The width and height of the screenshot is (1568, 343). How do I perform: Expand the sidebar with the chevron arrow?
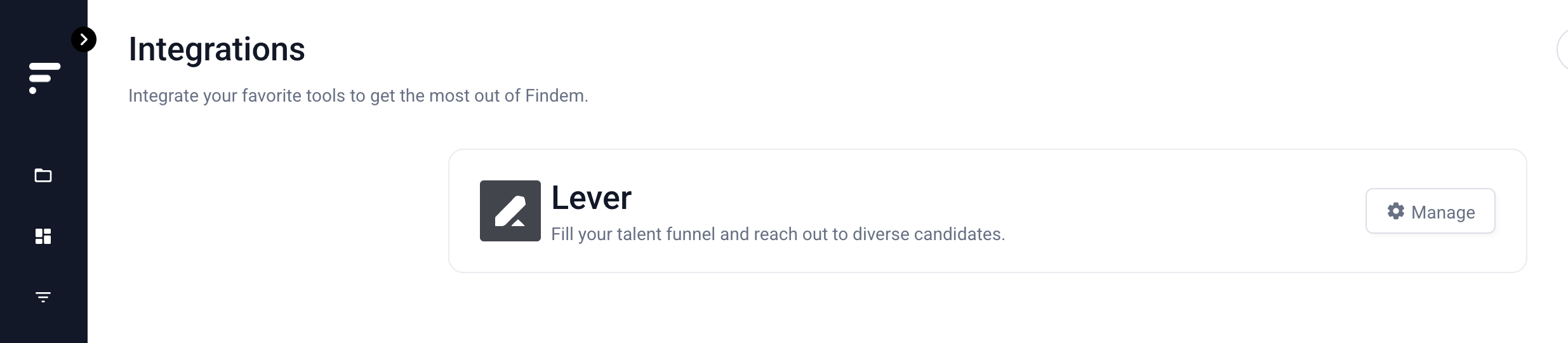(84, 39)
